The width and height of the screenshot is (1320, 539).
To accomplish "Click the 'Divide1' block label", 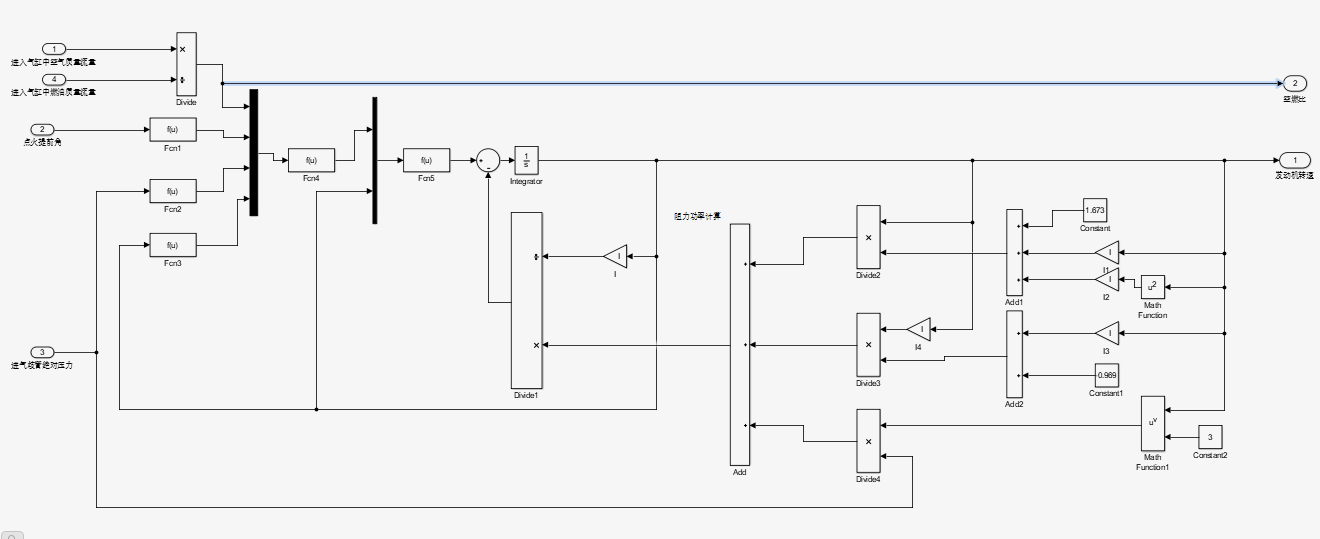I will click(526, 396).
